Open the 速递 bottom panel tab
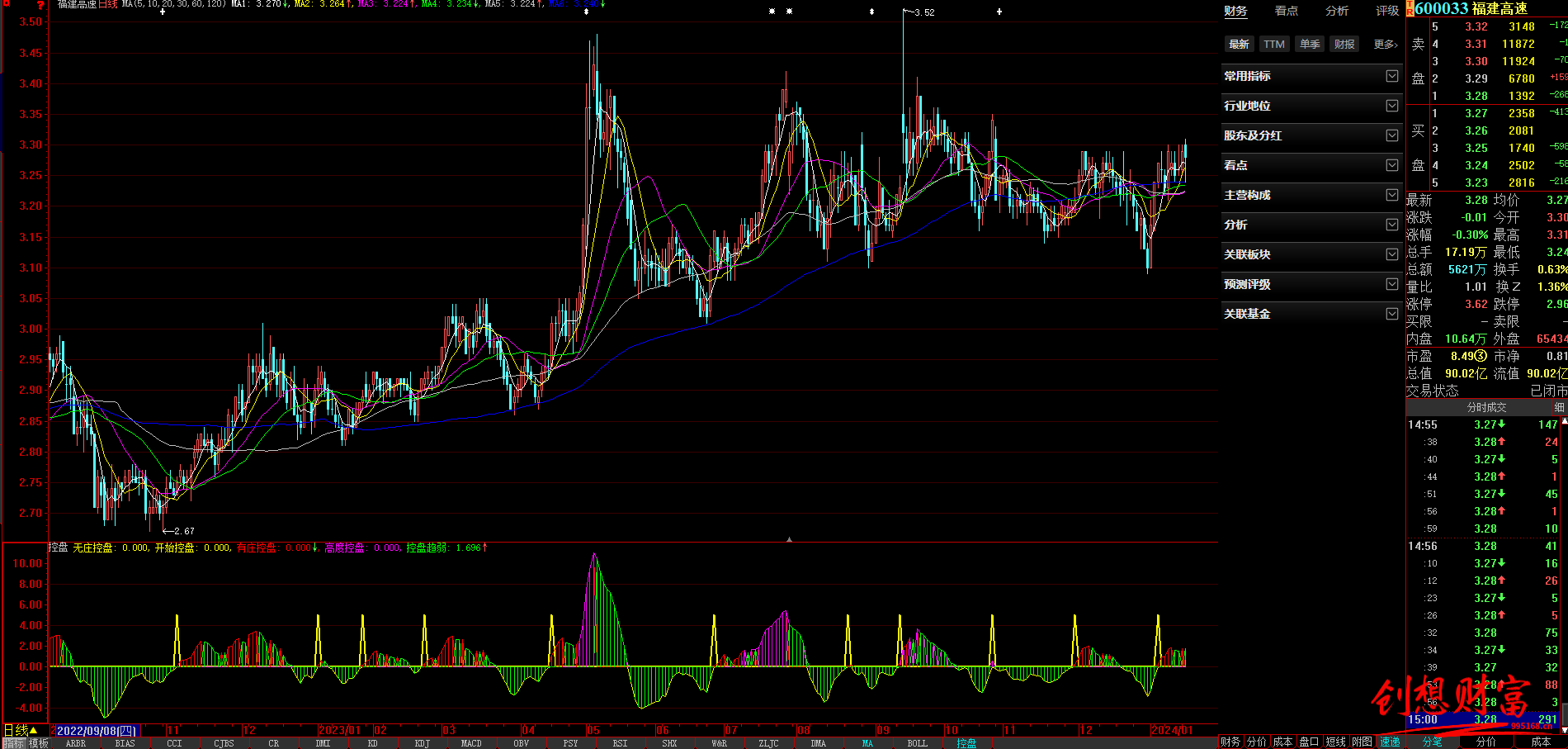Image resolution: width=1568 pixels, height=749 pixels. [x=1390, y=742]
